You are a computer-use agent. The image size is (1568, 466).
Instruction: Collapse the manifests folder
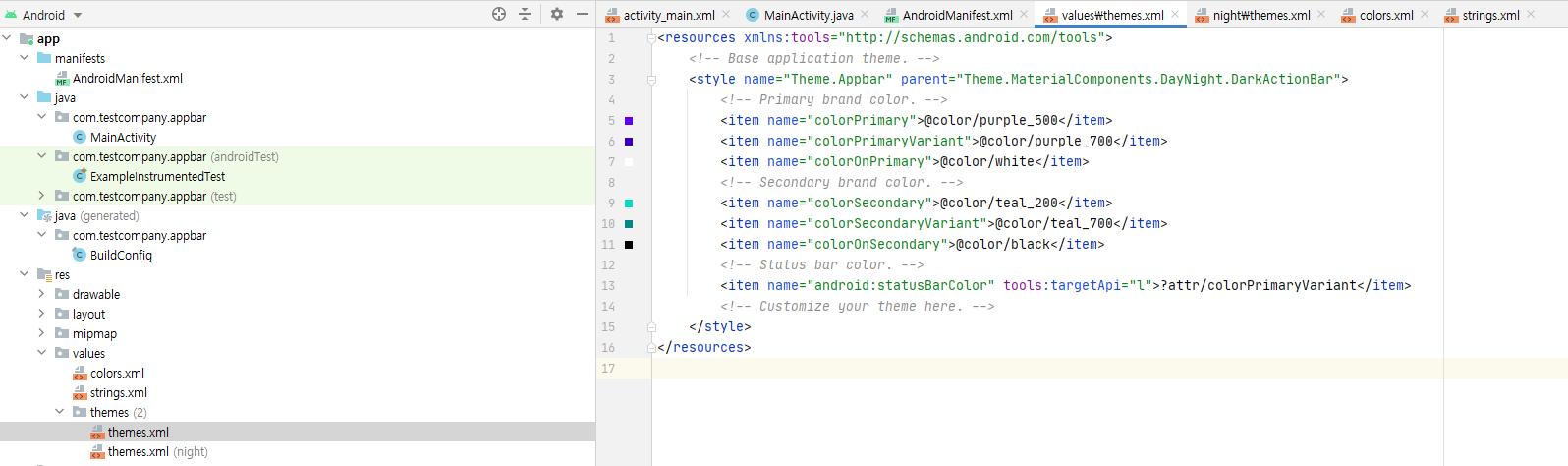point(25,58)
